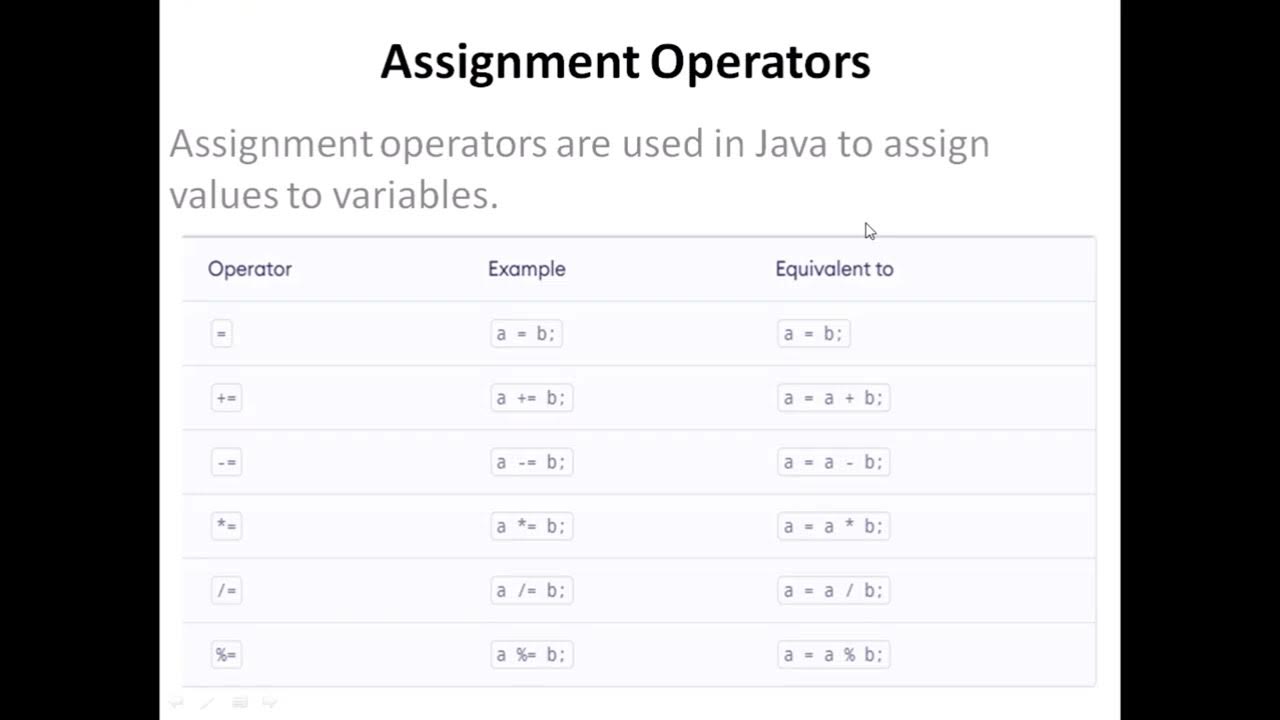Click the example code a *= b;

[x=531, y=526]
